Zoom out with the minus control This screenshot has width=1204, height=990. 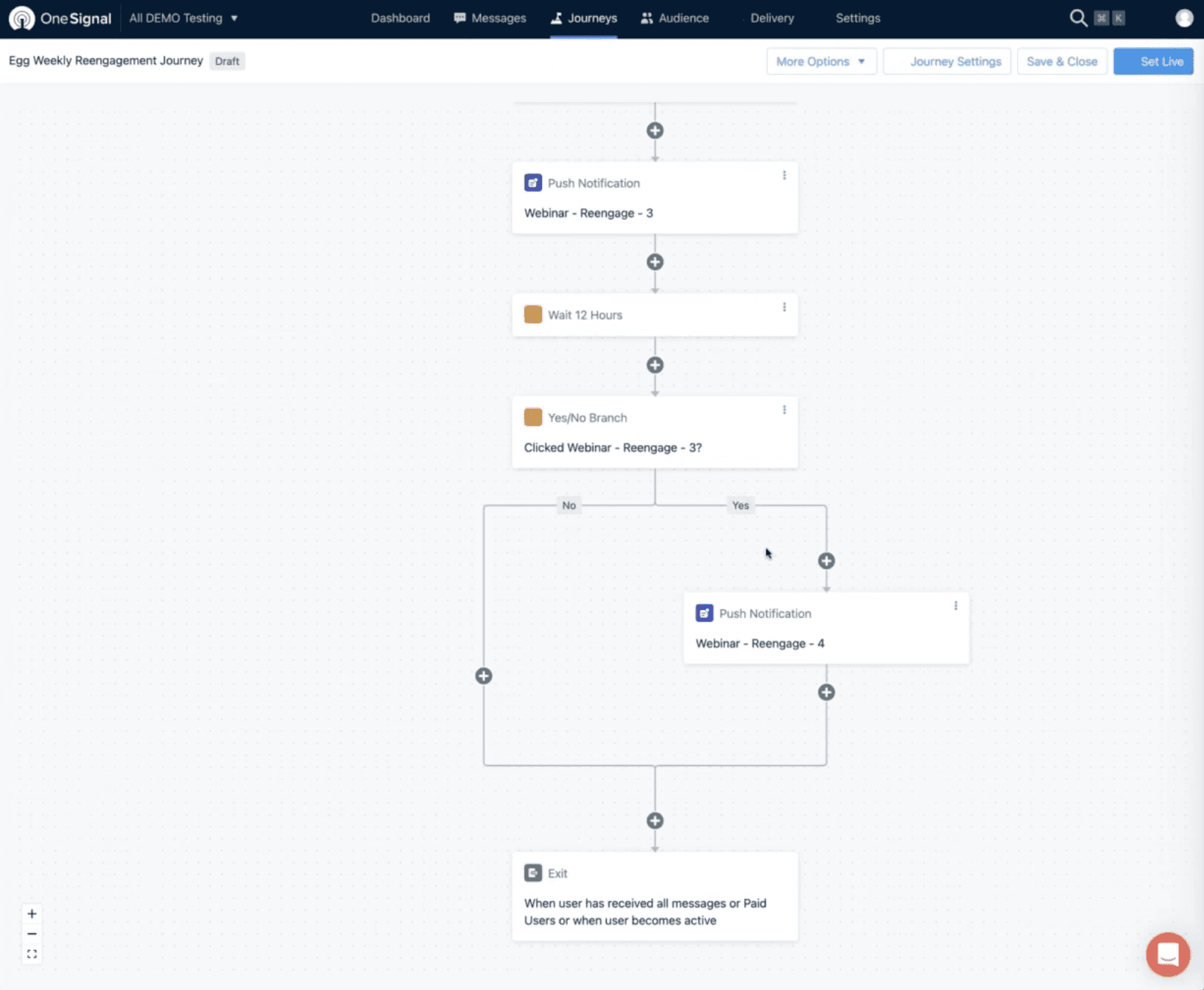click(x=32, y=933)
